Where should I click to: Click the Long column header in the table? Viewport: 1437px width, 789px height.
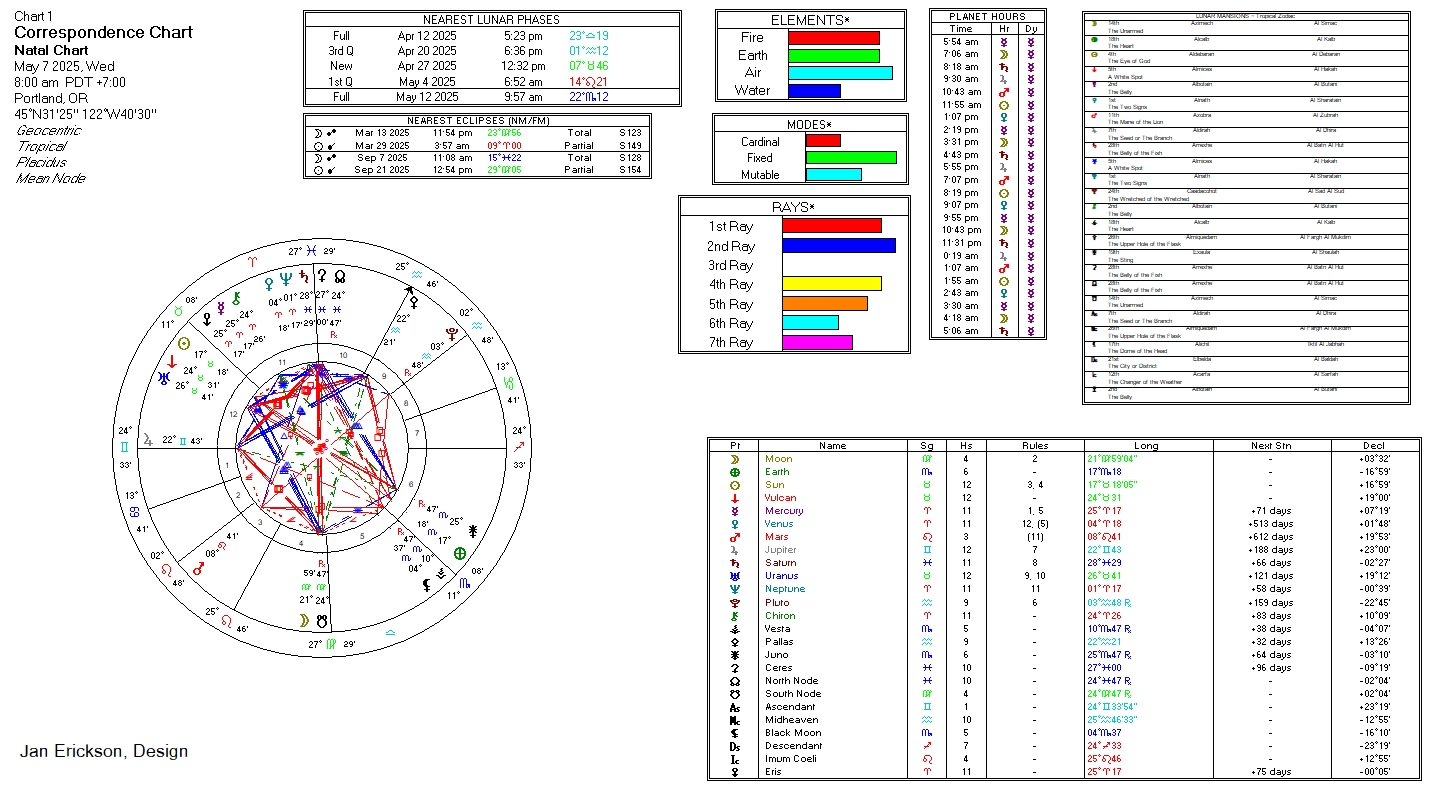1147,446
